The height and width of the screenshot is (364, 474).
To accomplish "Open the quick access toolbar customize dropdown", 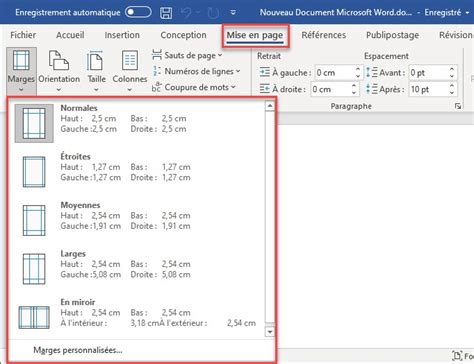I will pyautogui.click(x=233, y=13).
